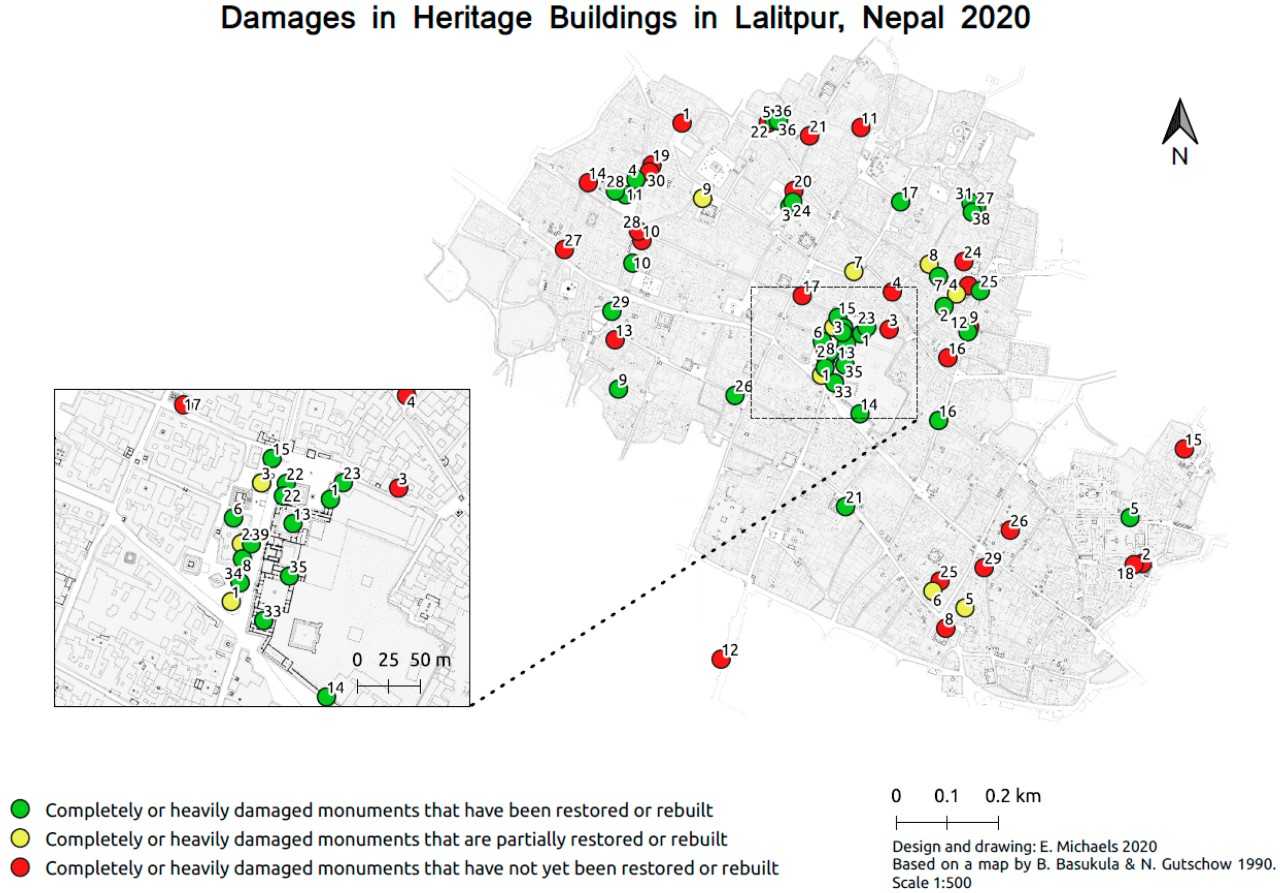Click the legend text about partially restored monuments
Viewport: 1280px width, 893px height.
click(386, 839)
